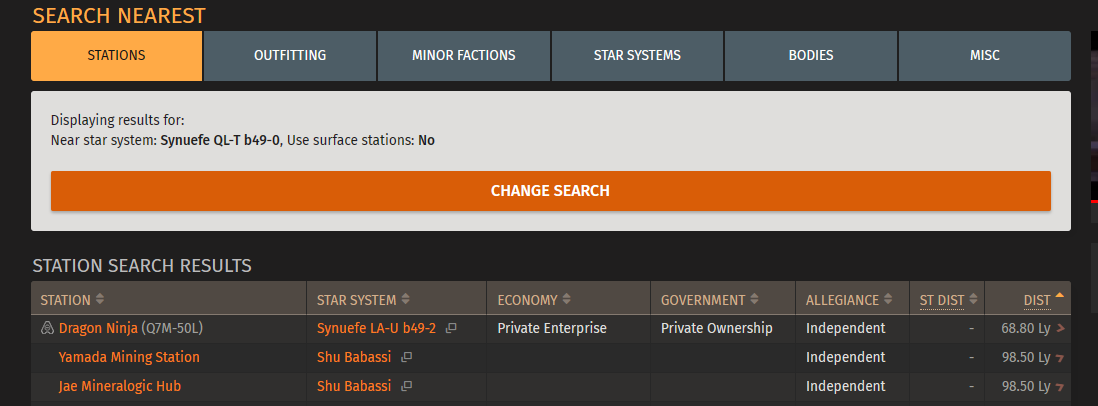Sort results by Station column
Viewport: 1098px width, 406px height.
tap(72, 300)
